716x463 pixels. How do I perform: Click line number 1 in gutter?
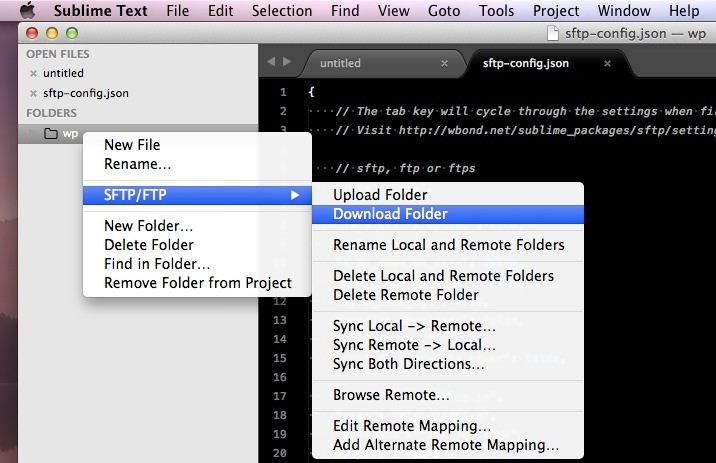pyautogui.click(x=283, y=92)
